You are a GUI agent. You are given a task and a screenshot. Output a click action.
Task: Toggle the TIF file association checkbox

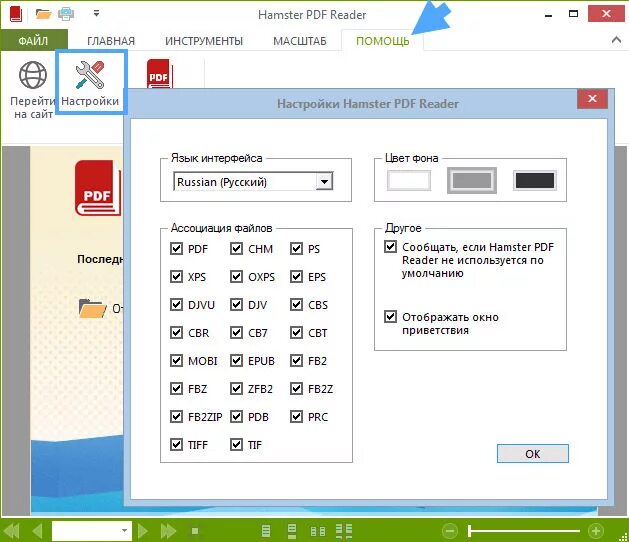click(x=237, y=445)
